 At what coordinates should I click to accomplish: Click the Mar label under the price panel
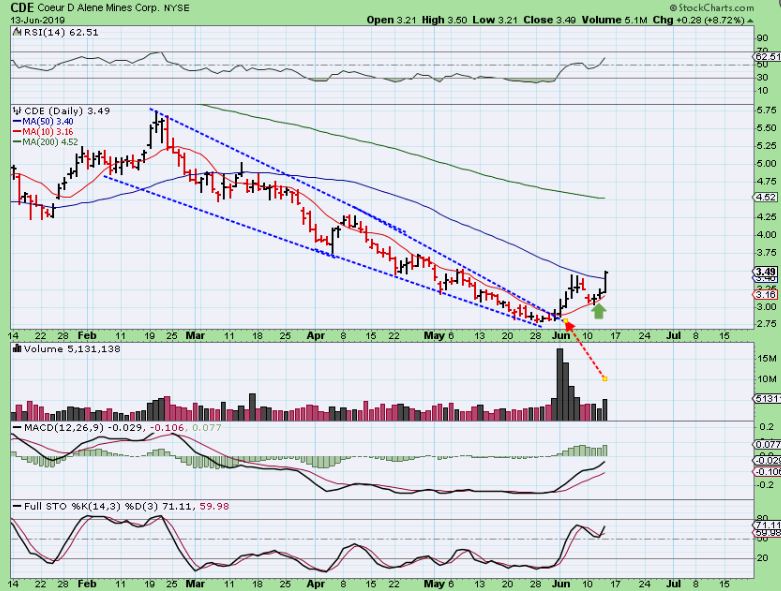(195, 336)
